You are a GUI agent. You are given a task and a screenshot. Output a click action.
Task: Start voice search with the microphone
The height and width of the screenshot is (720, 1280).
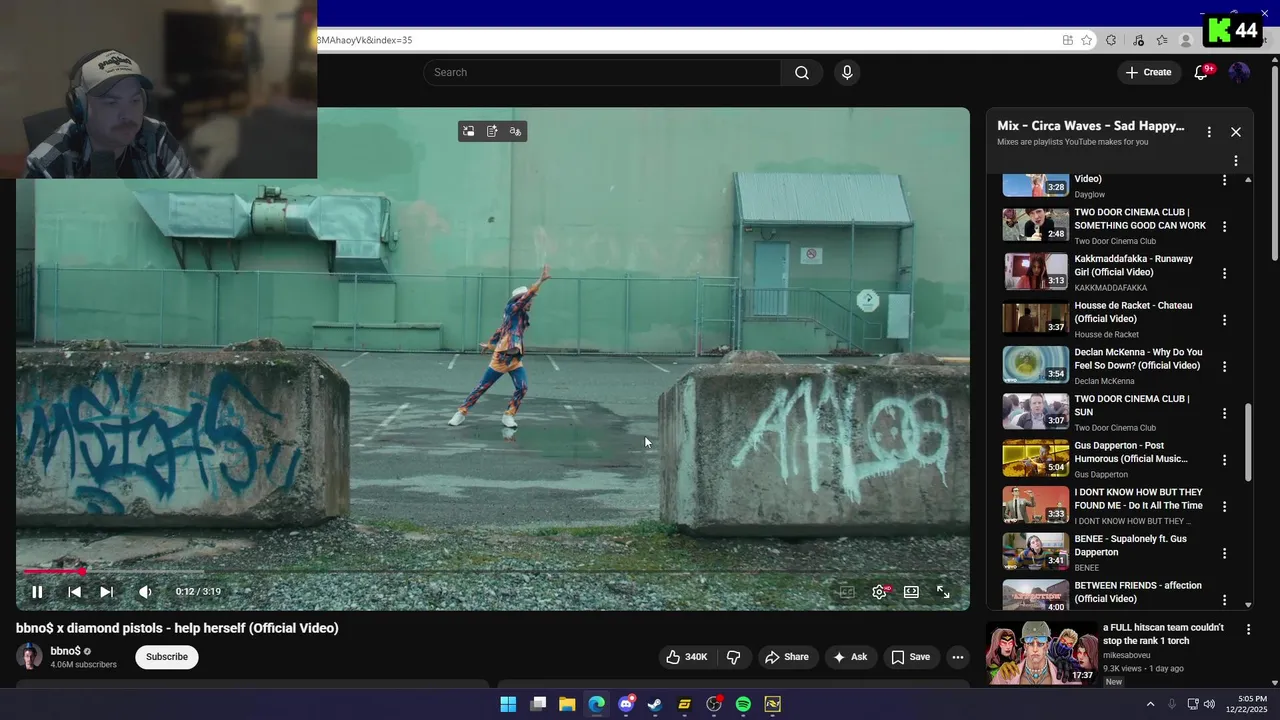tap(847, 72)
